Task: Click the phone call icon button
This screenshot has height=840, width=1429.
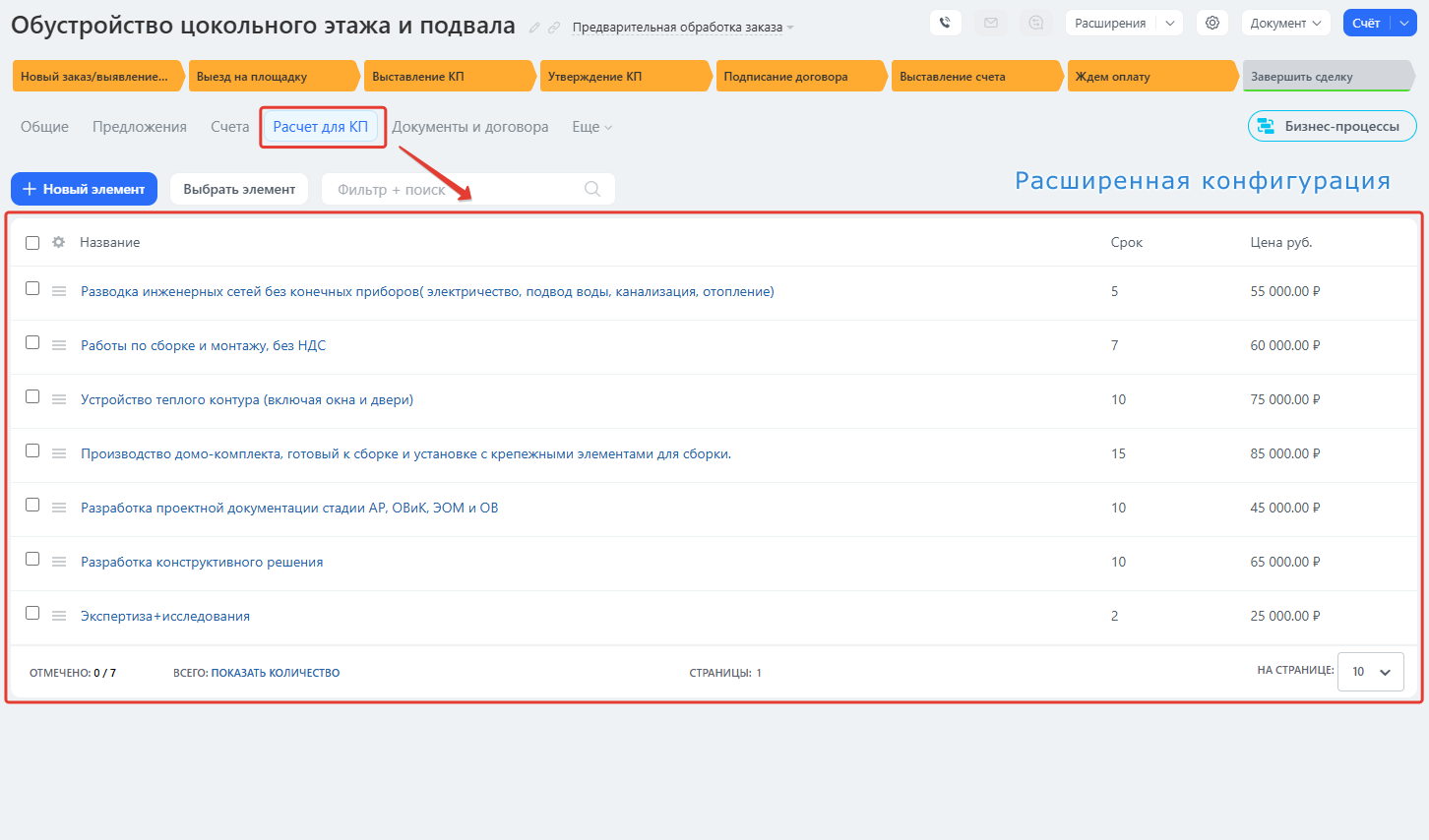Action: tap(945, 23)
